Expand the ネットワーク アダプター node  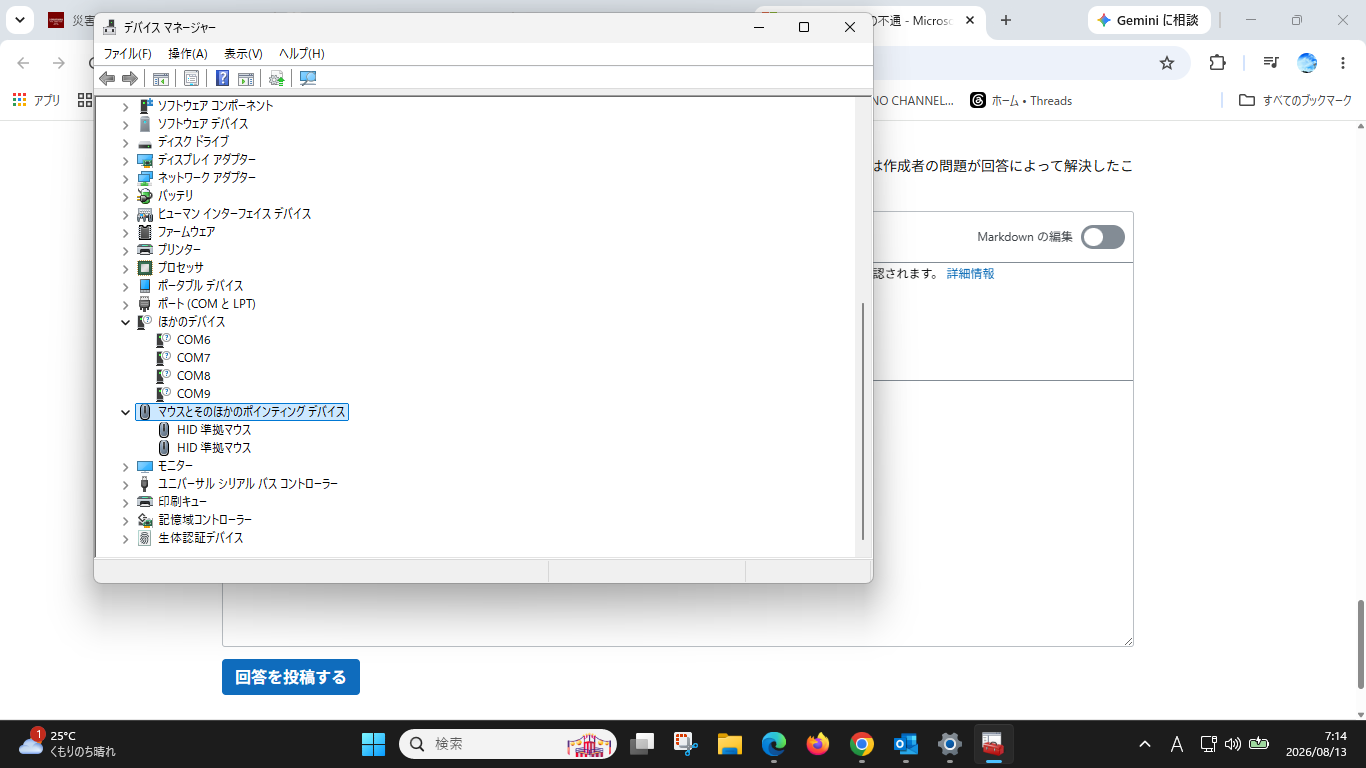click(x=125, y=178)
